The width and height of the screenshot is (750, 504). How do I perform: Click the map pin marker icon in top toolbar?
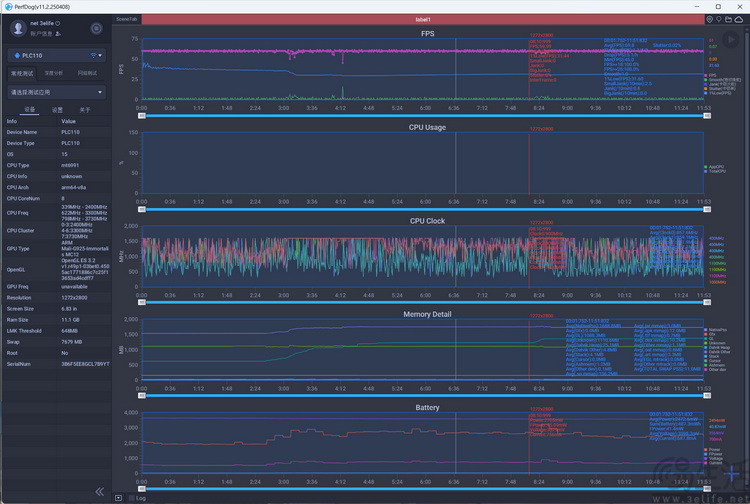coord(718,20)
